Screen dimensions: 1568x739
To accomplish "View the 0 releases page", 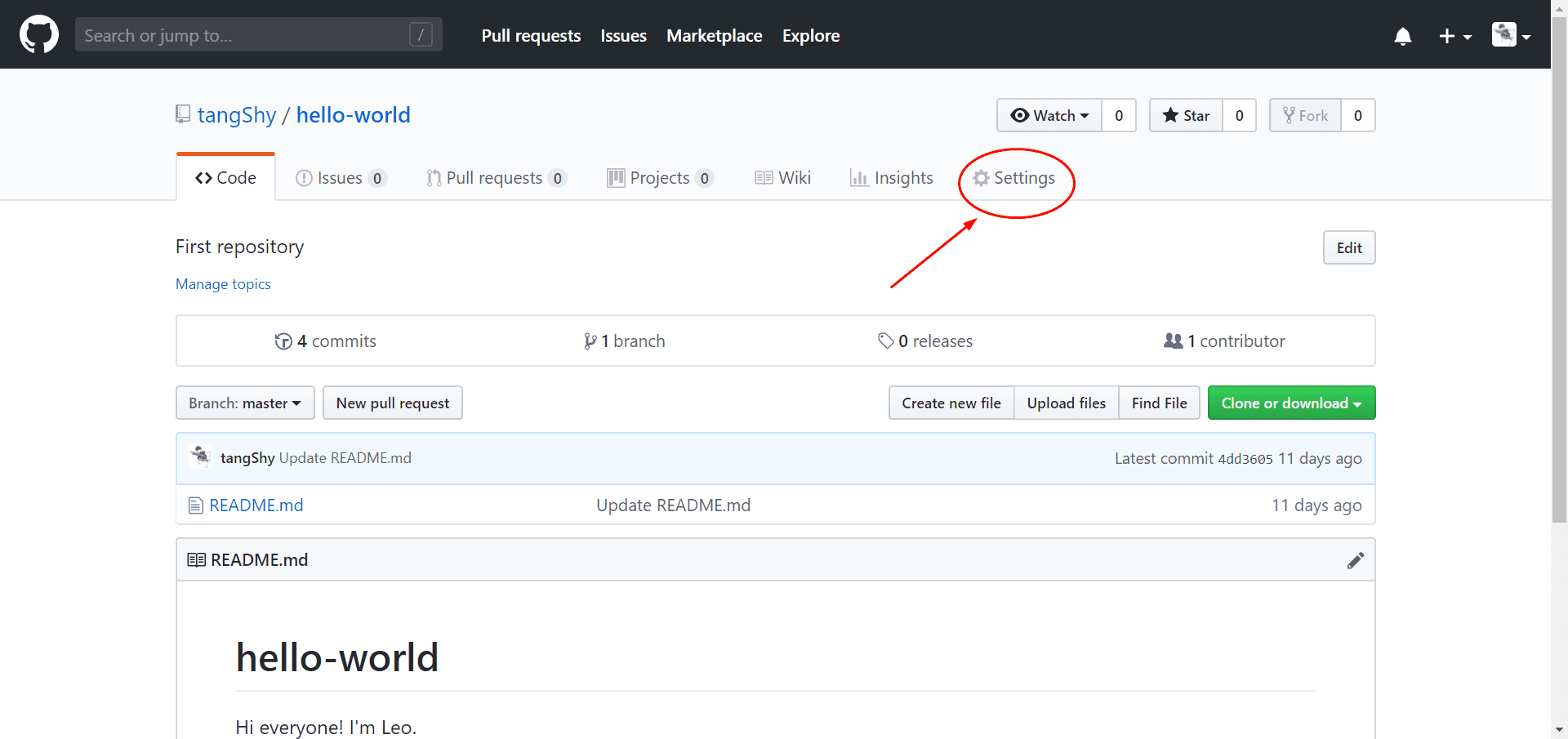I will click(x=925, y=341).
